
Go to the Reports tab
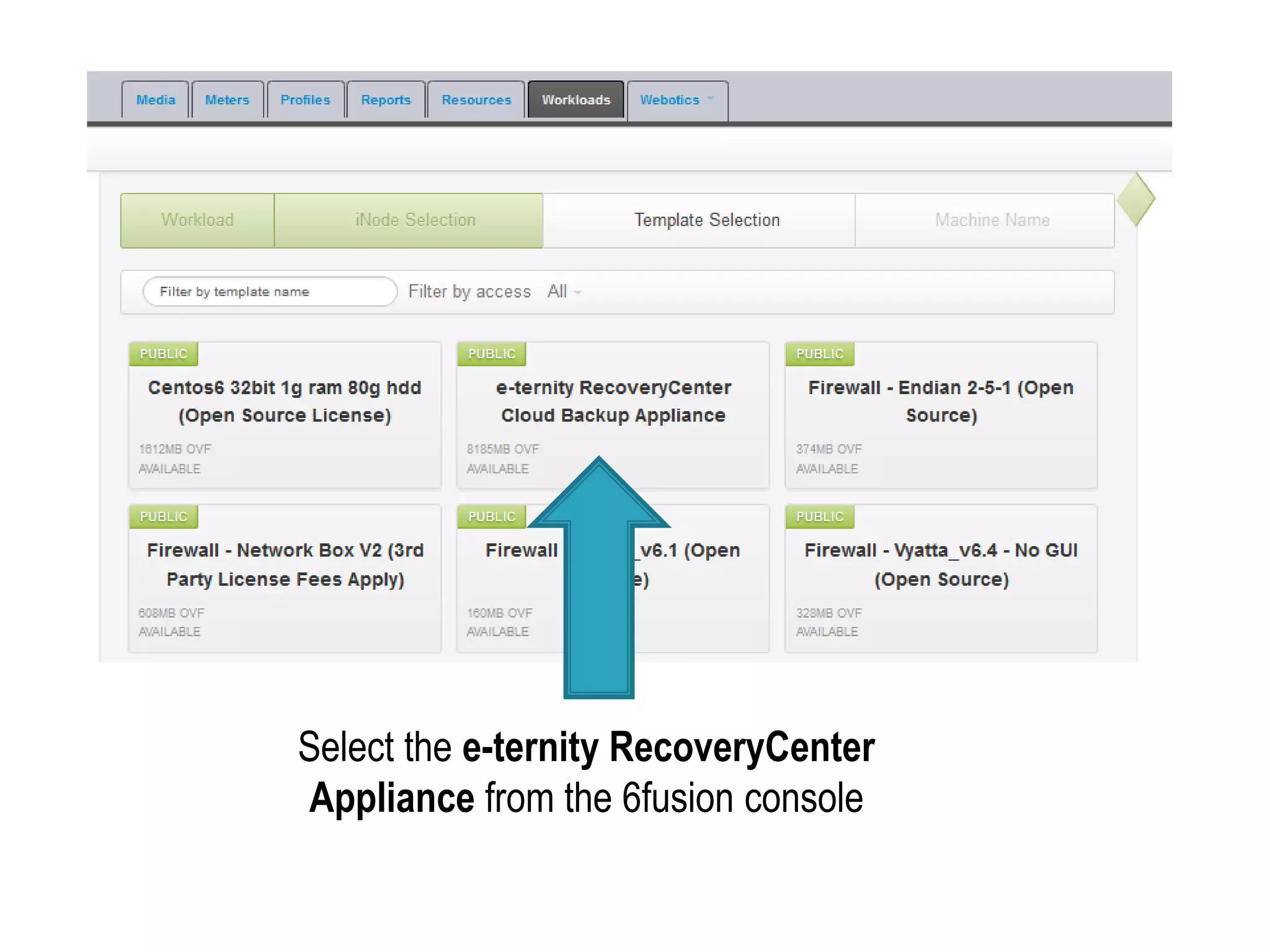(386, 100)
